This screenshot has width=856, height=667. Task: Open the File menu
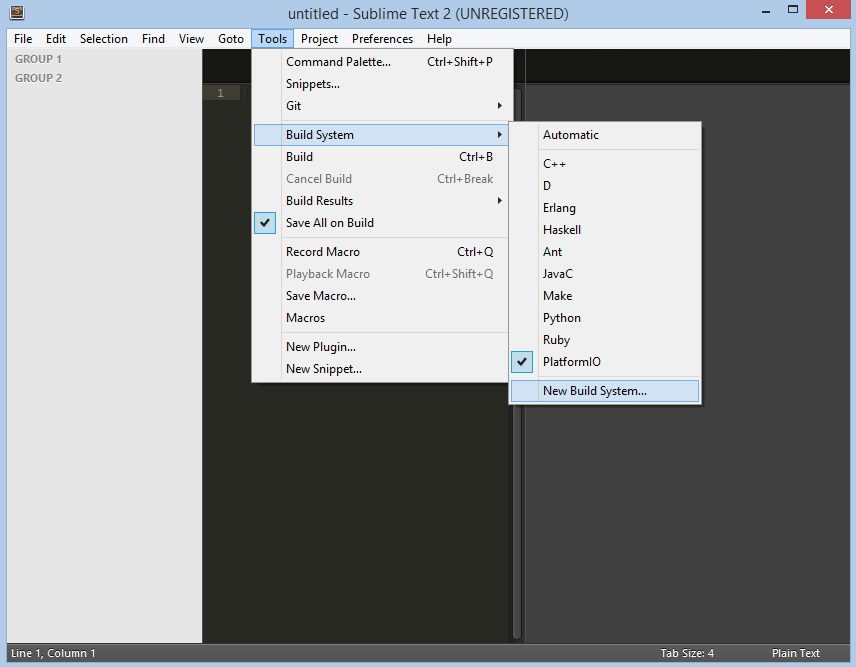23,39
